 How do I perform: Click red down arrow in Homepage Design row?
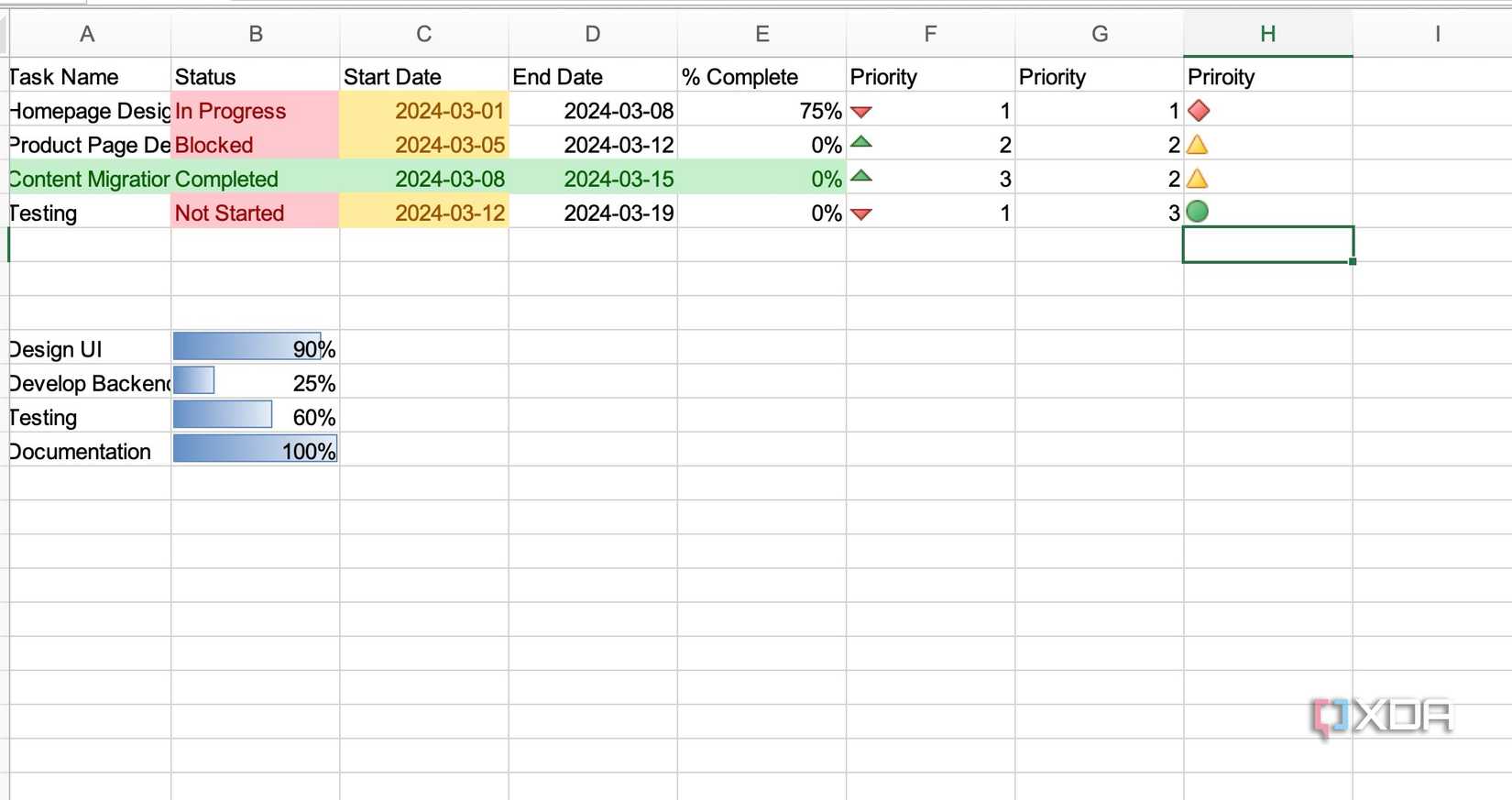point(861,112)
